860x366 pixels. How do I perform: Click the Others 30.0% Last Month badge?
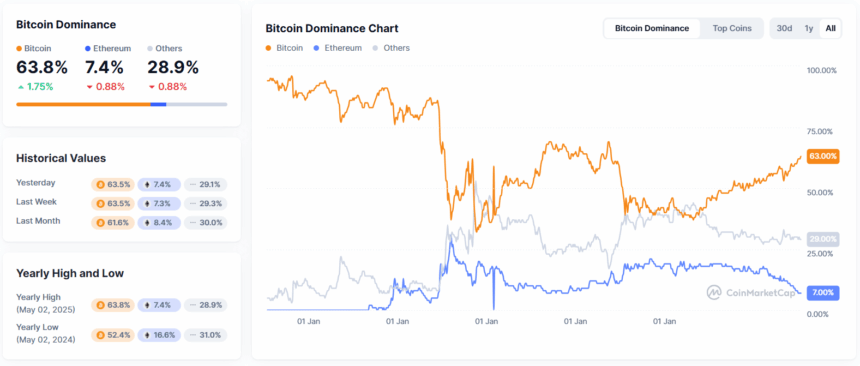pos(205,223)
